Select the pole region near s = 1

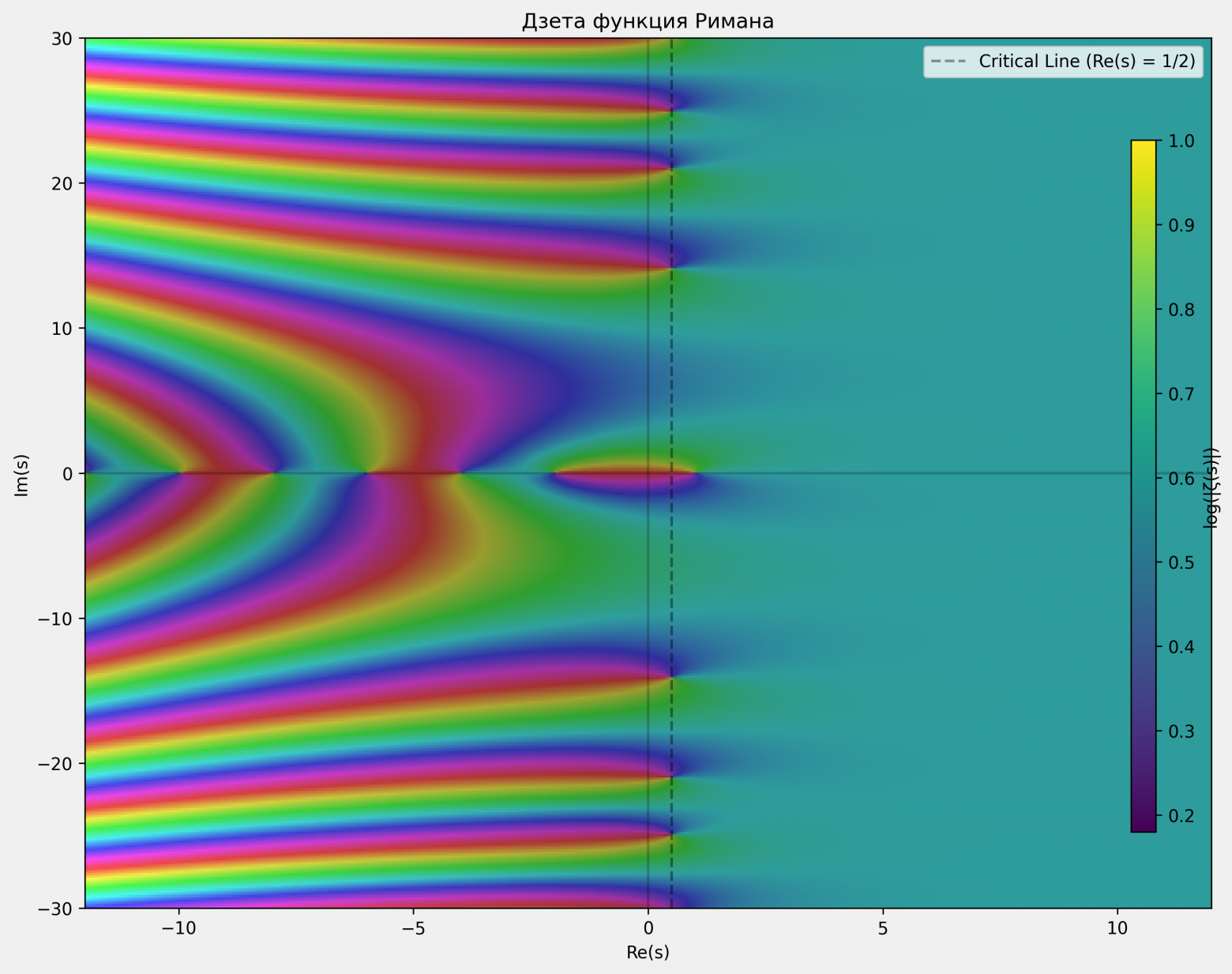tap(695, 472)
